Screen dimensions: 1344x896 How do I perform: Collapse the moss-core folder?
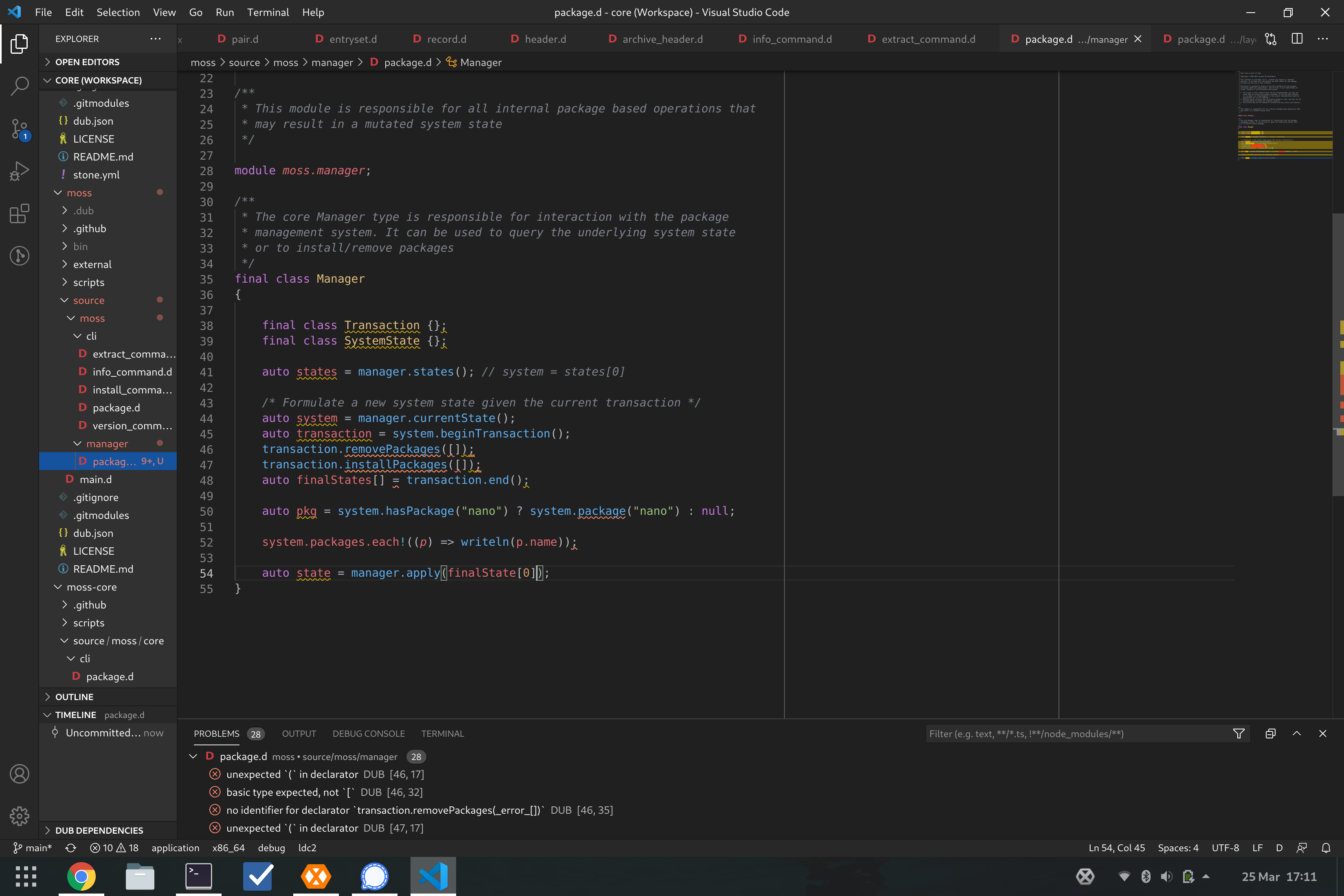click(x=108, y=587)
